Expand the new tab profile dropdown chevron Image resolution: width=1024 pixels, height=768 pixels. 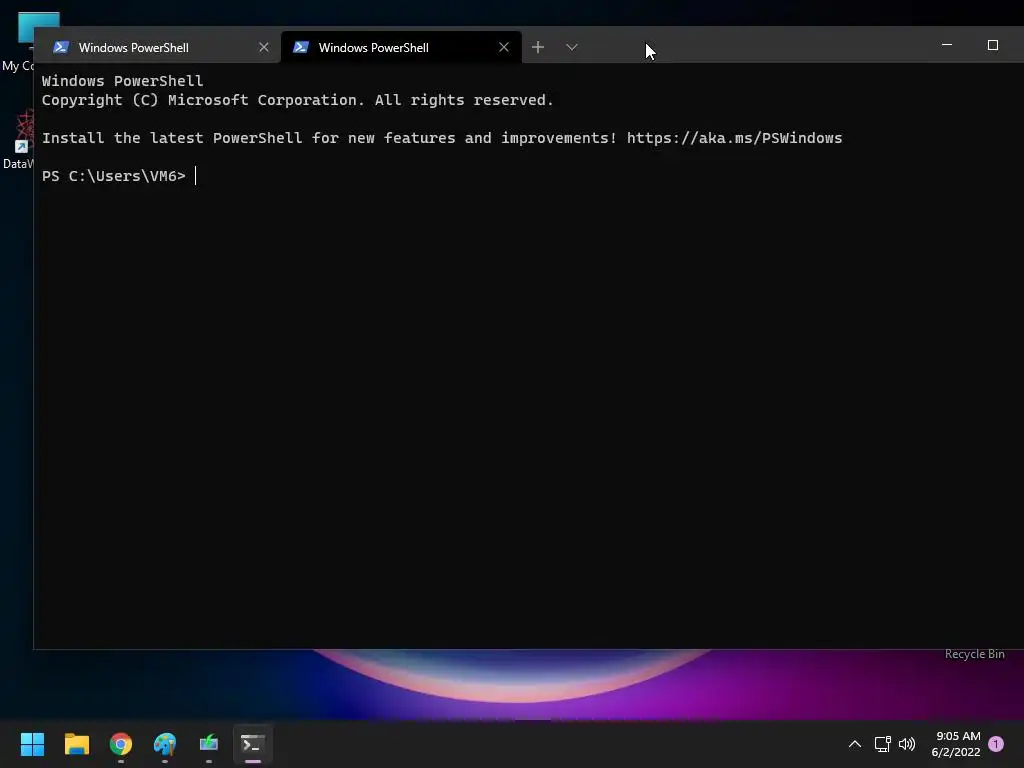click(571, 47)
